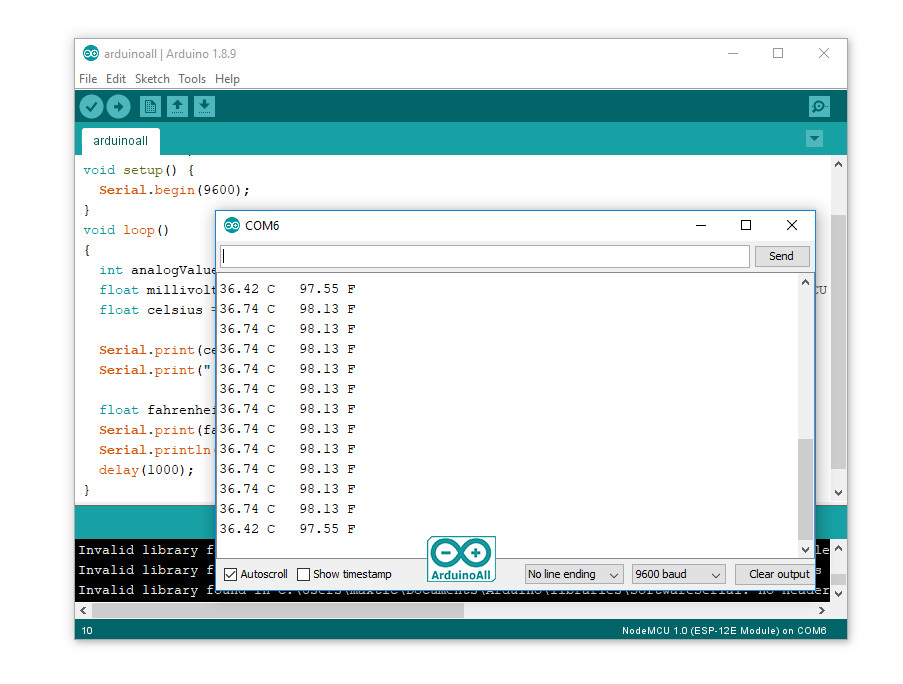Screen dimensions: 903x684
Task: Open the Edit menu
Action: point(116,79)
